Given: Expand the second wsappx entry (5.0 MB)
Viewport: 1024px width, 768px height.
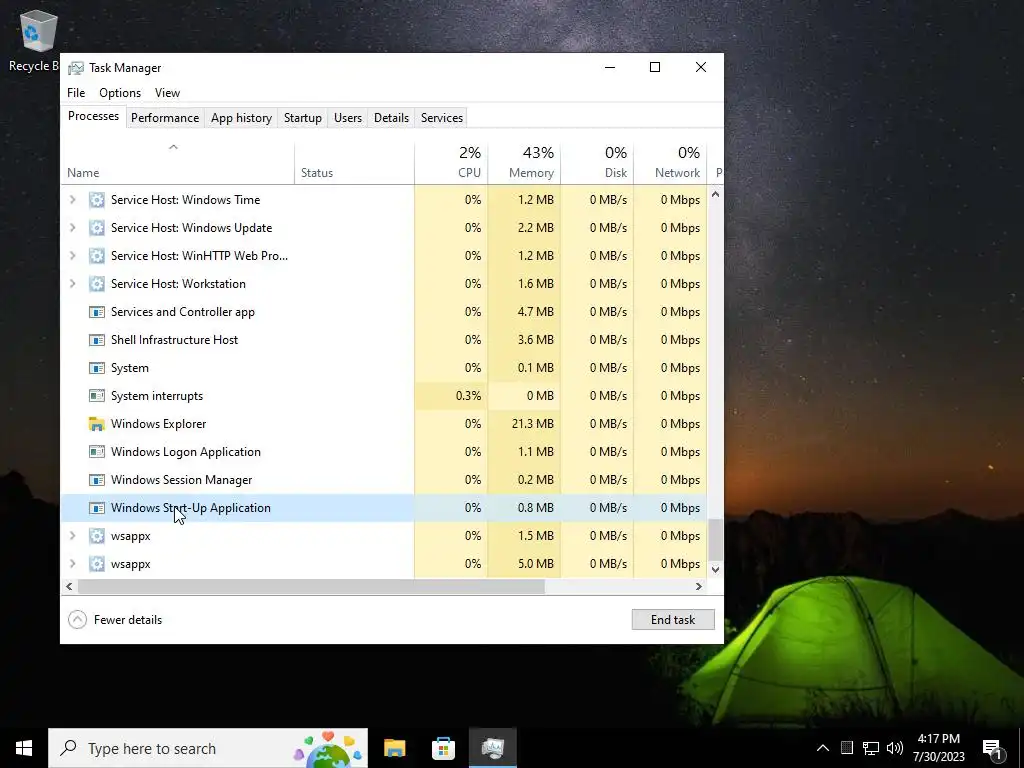Looking at the screenshot, I should point(72,564).
